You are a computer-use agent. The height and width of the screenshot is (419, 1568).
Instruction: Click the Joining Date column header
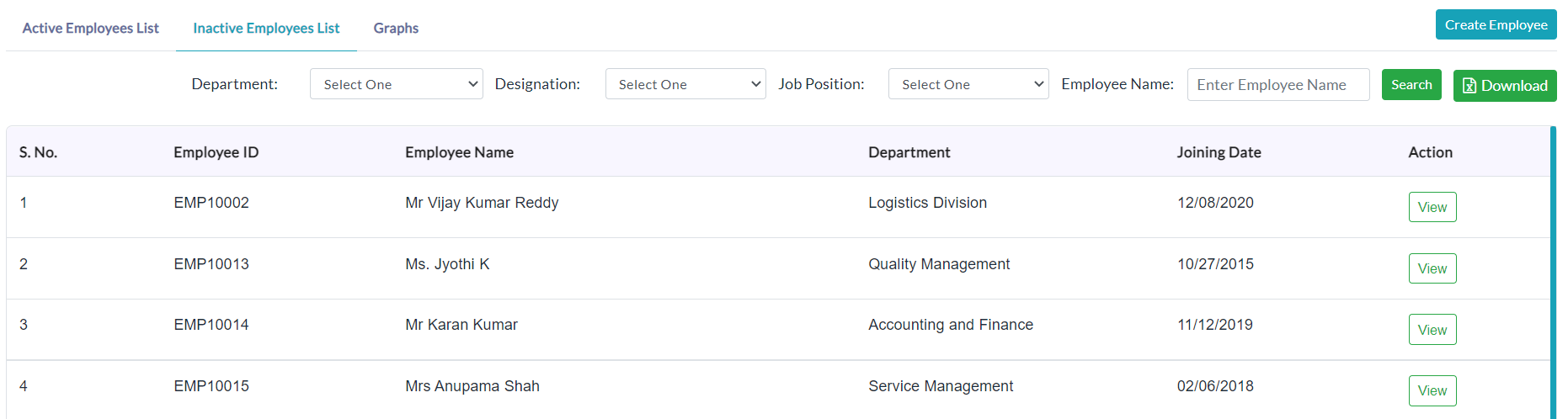tap(1219, 152)
